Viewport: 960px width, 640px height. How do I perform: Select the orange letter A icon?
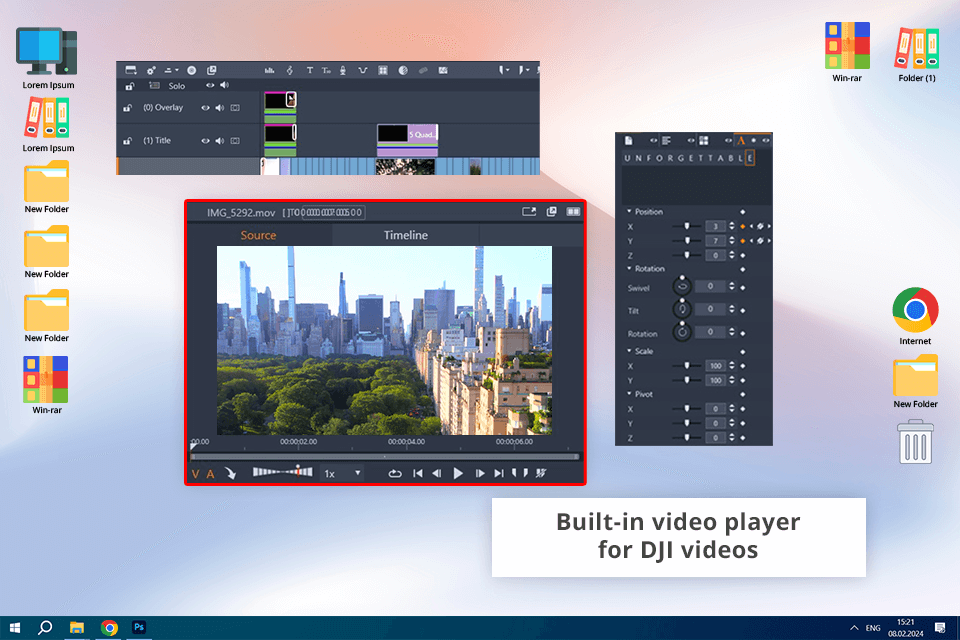[741, 141]
